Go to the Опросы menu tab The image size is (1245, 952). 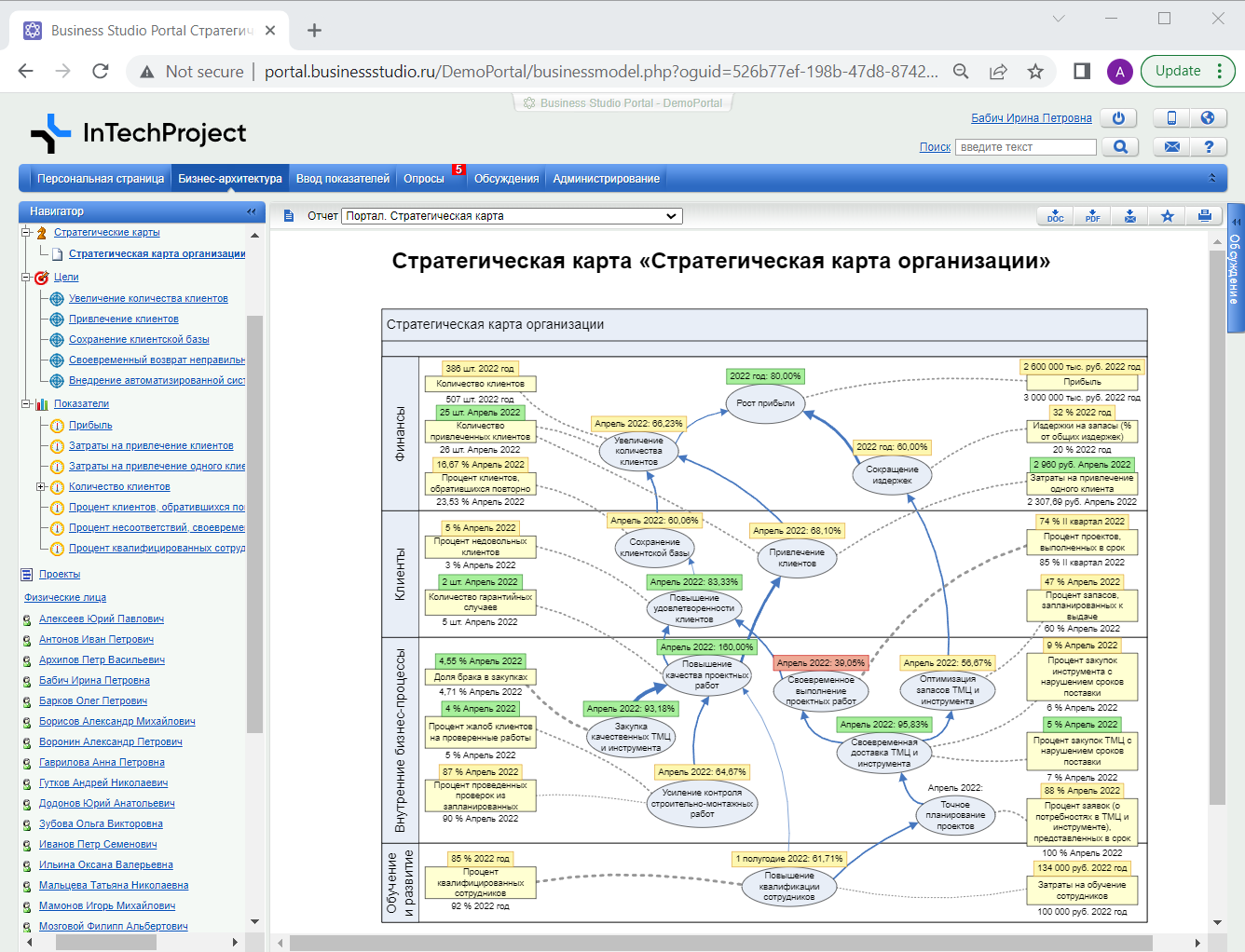coord(423,179)
